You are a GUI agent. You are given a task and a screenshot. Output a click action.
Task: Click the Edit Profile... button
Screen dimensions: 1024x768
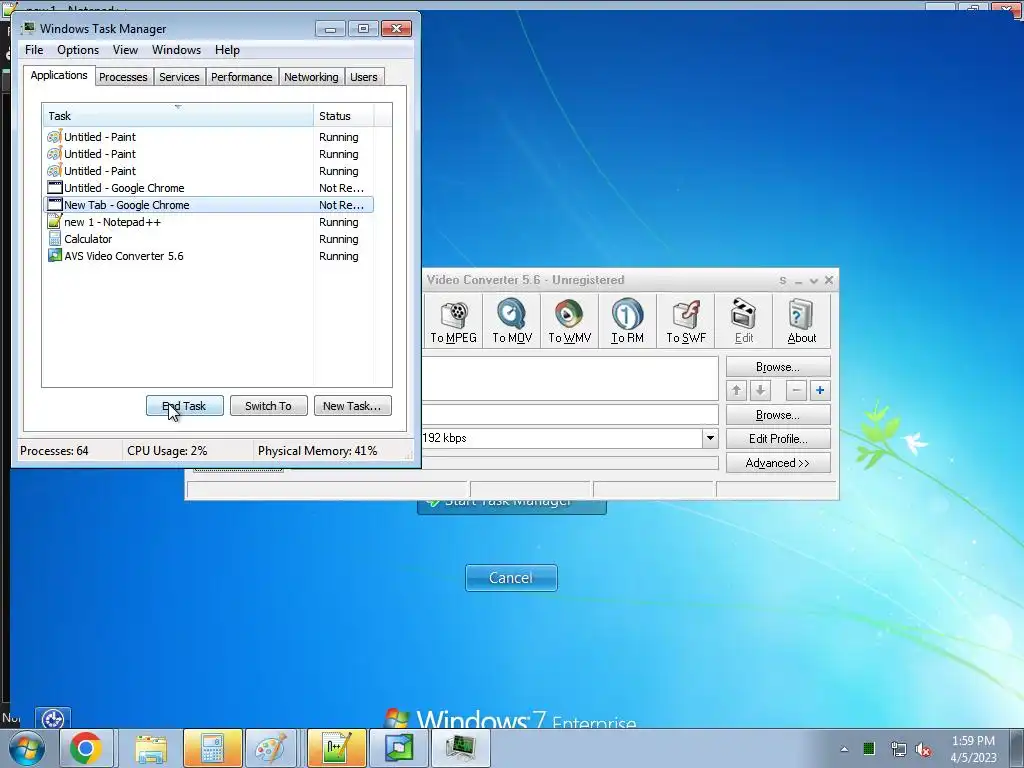pyautogui.click(x=778, y=438)
